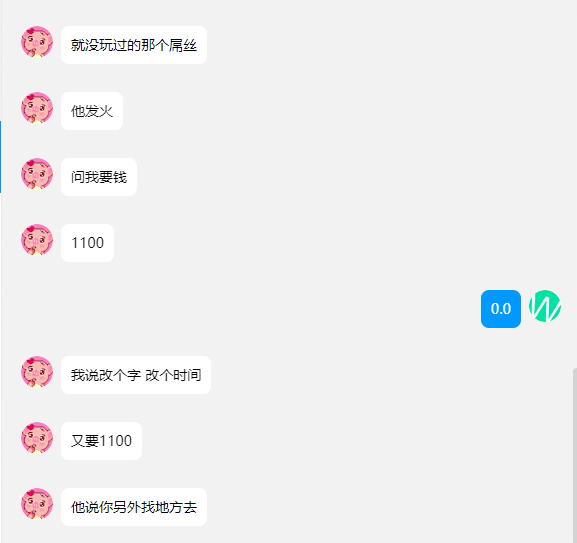Image resolution: width=577 pixels, height=543 pixels.
Task: Click pig avatar next to '又要1100' message
Action: click(x=37, y=438)
